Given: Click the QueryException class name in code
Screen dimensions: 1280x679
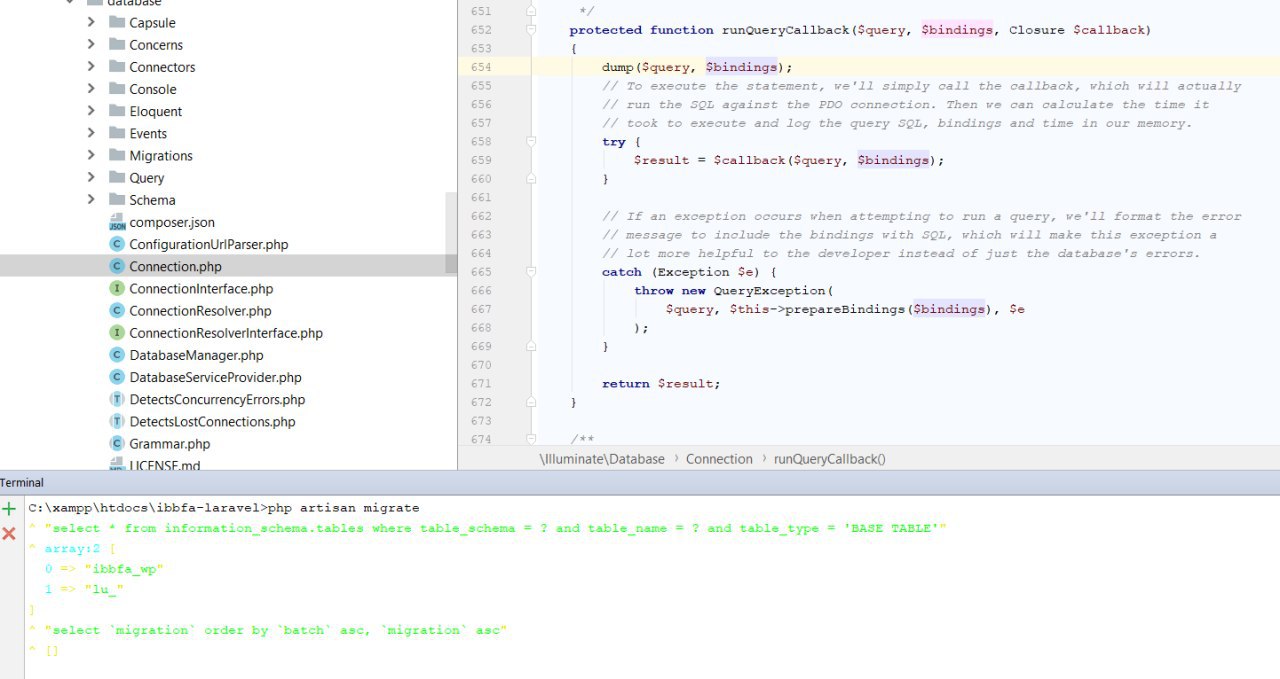Looking at the screenshot, I should point(769,290).
